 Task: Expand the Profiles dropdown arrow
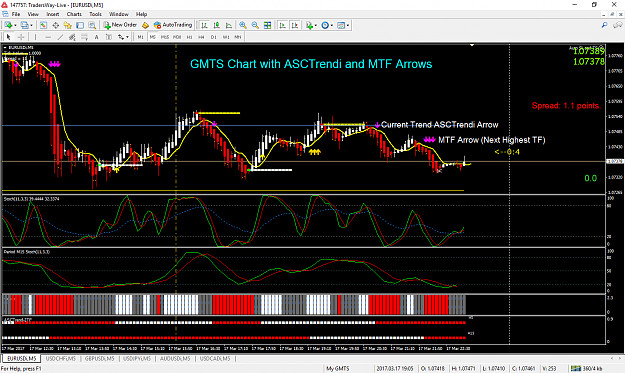click(x=32, y=26)
